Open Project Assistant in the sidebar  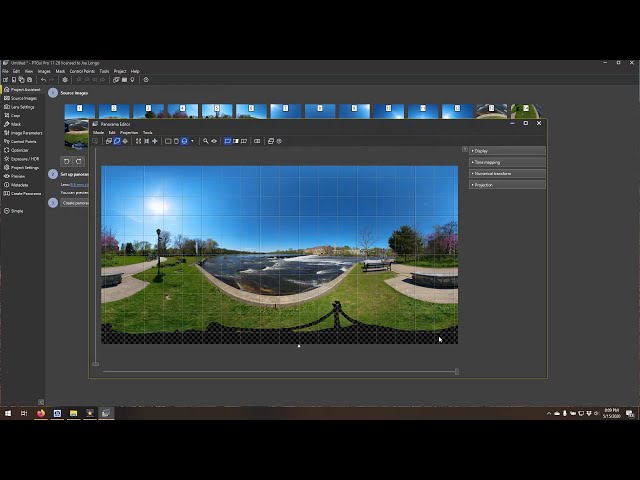[x=22, y=89]
